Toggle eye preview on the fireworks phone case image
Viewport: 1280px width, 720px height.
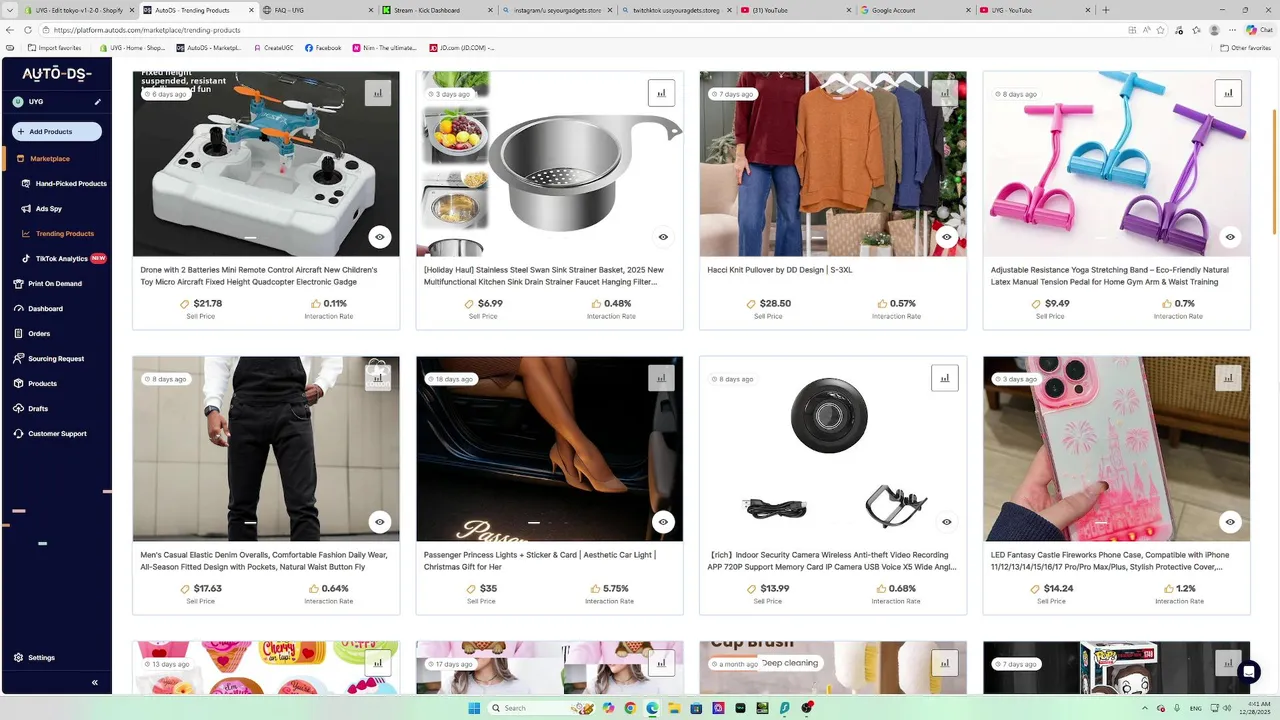(x=1230, y=522)
